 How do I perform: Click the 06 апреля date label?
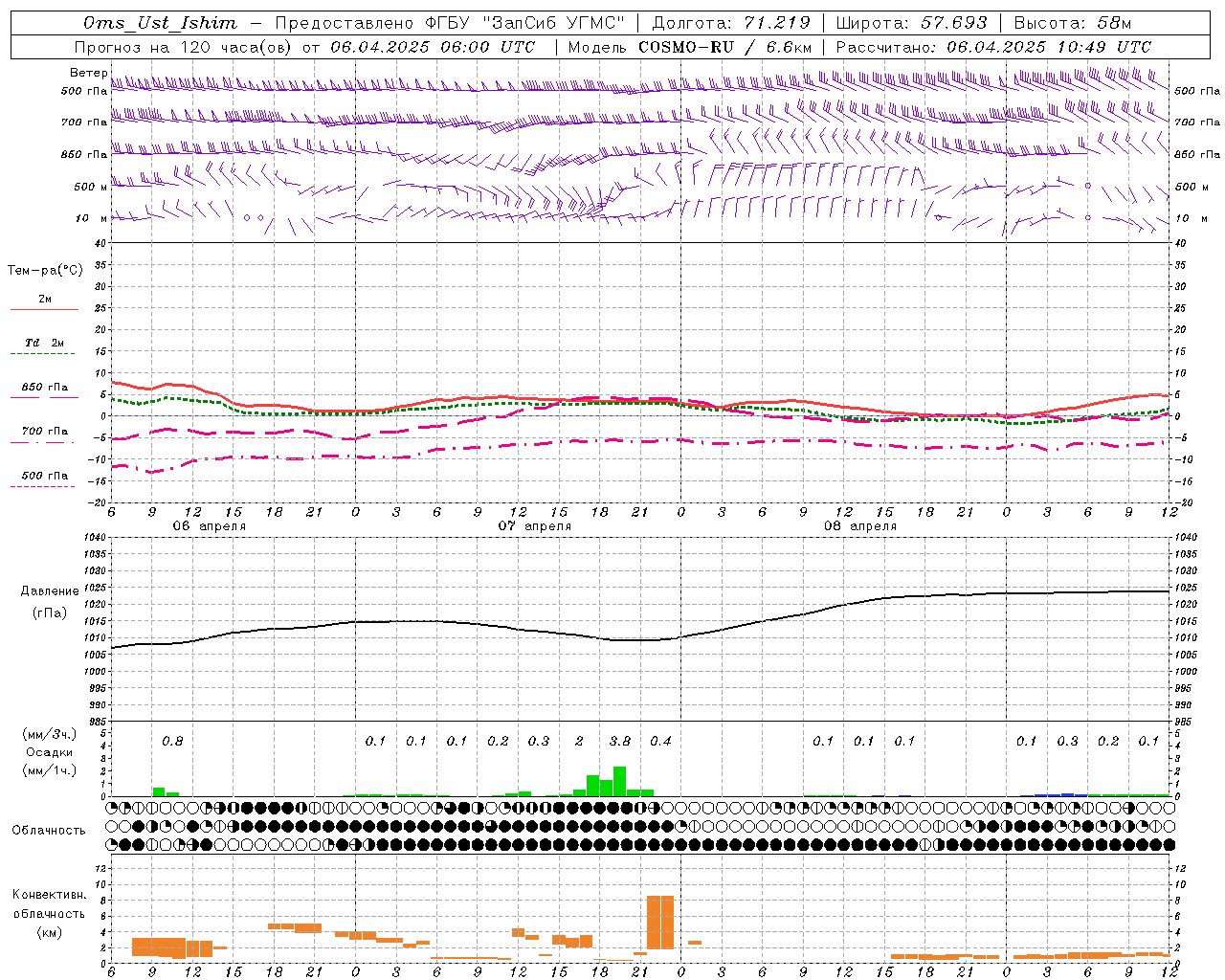click(209, 526)
